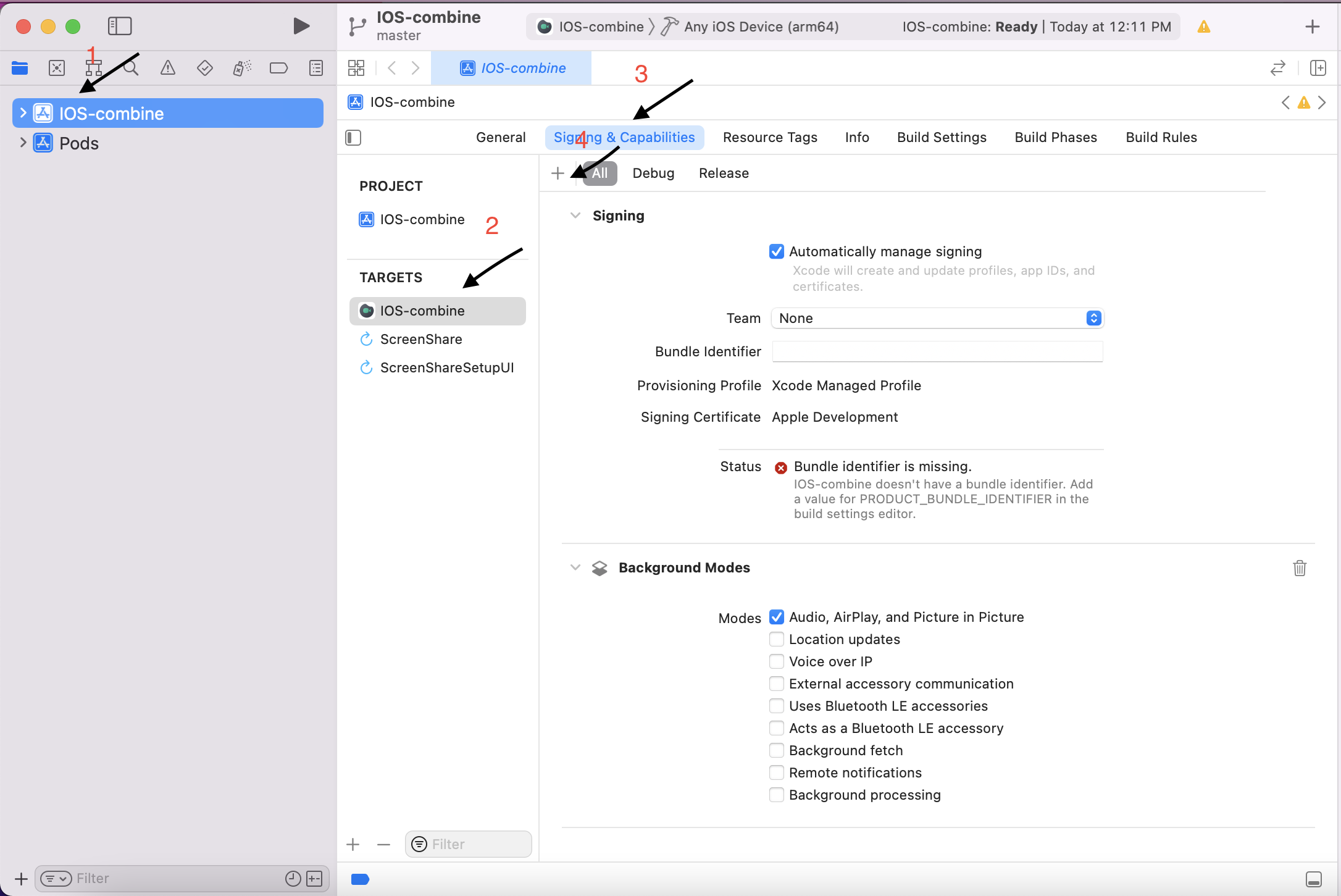Collapse the Signing section
This screenshot has width=1341, height=896.
tap(575, 216)
